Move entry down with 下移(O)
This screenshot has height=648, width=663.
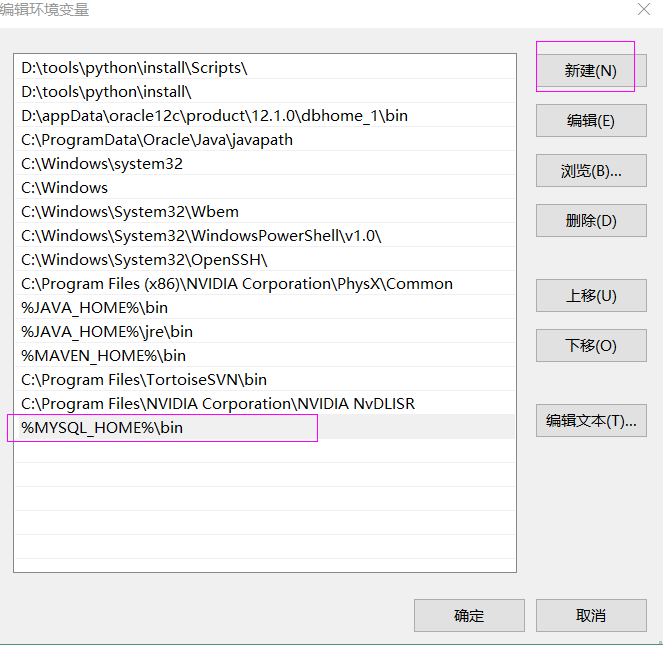click(591, 346)
